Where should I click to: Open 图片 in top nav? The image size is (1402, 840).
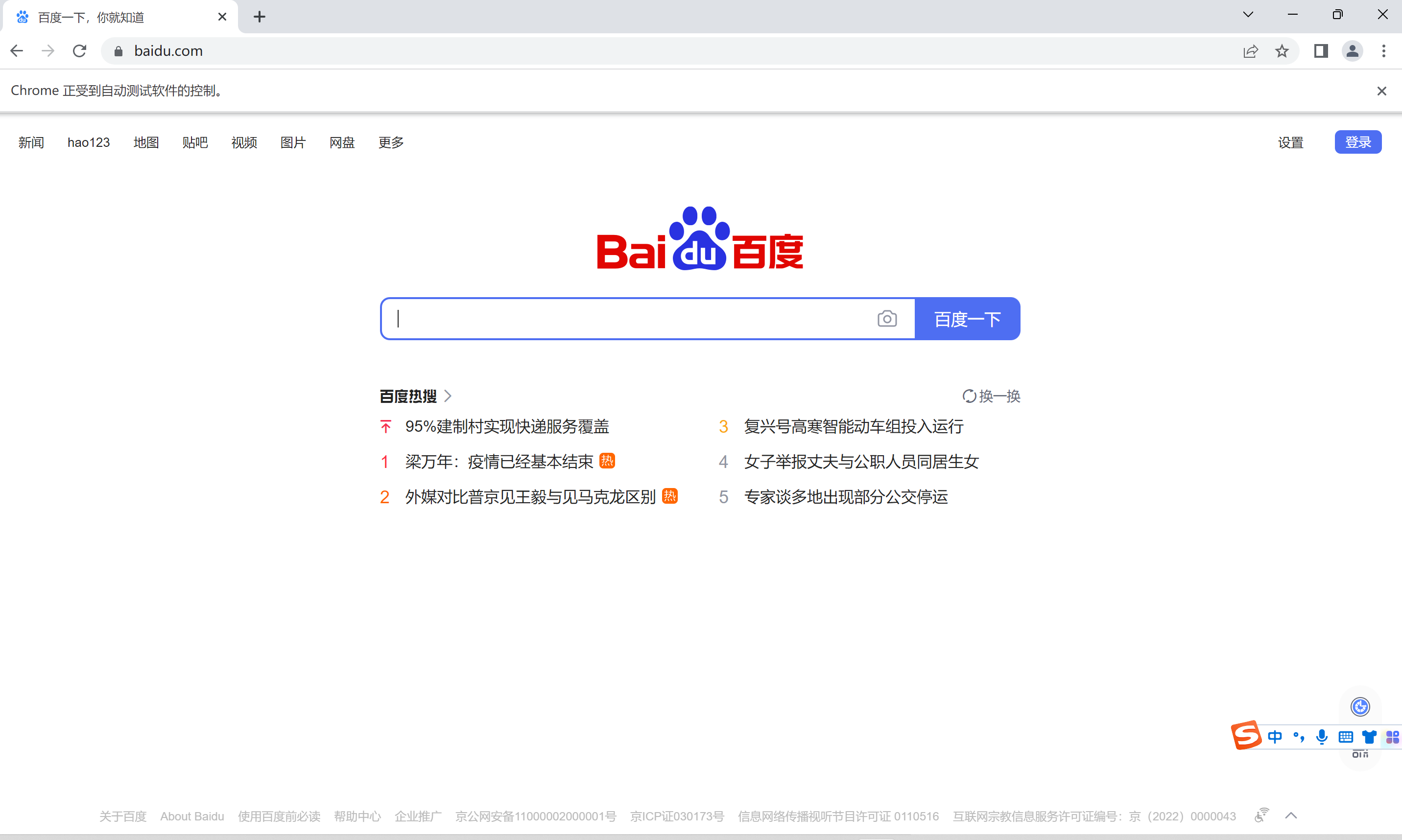click(x=293, y=142)
